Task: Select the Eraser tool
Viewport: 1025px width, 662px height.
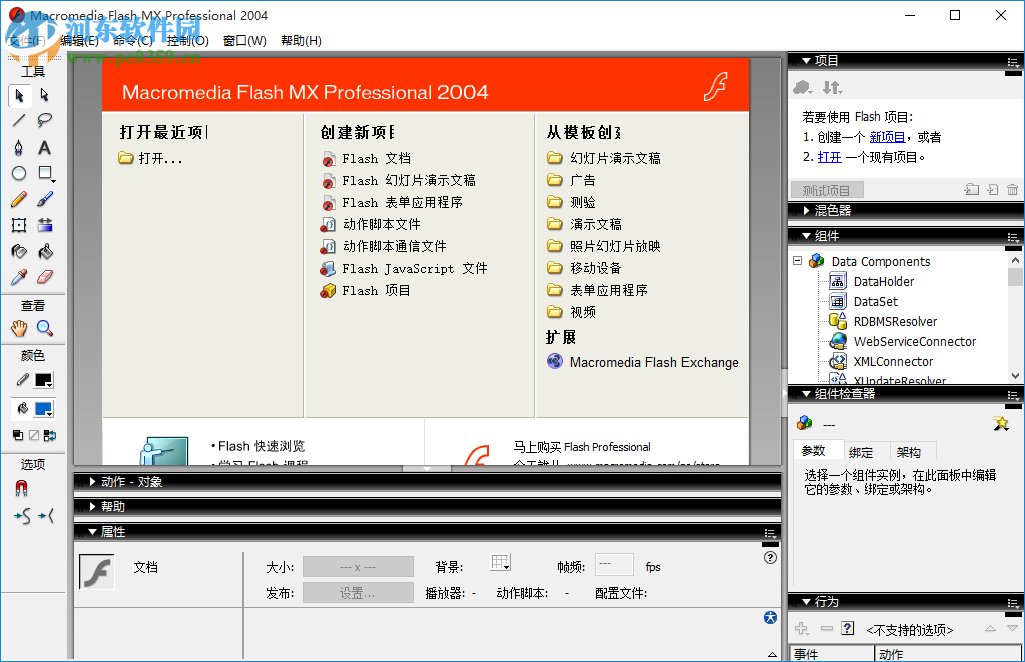Action: 45,276
